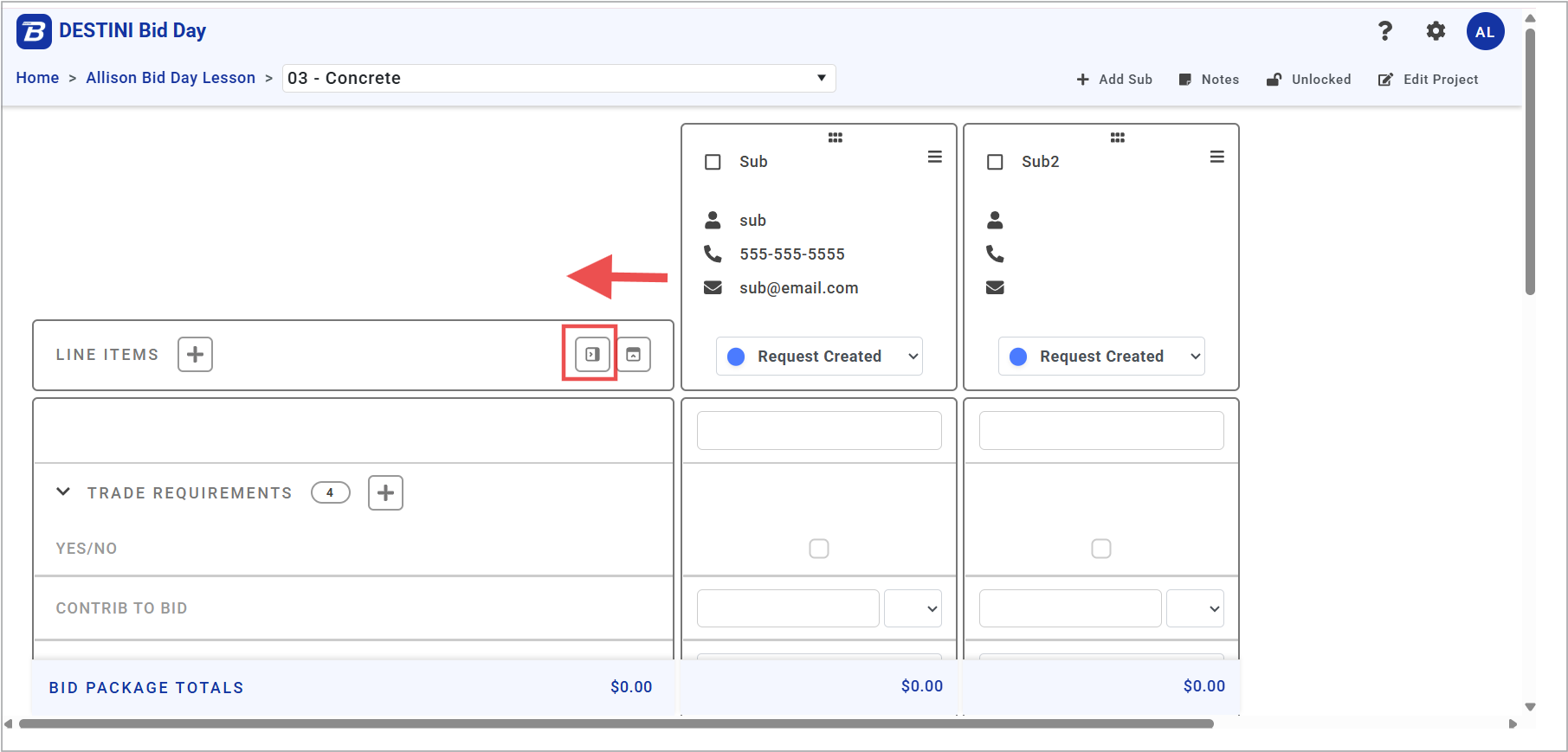
Task: Open the hamburger menu on Sub2 card
Action: [x=1217, y=157]
